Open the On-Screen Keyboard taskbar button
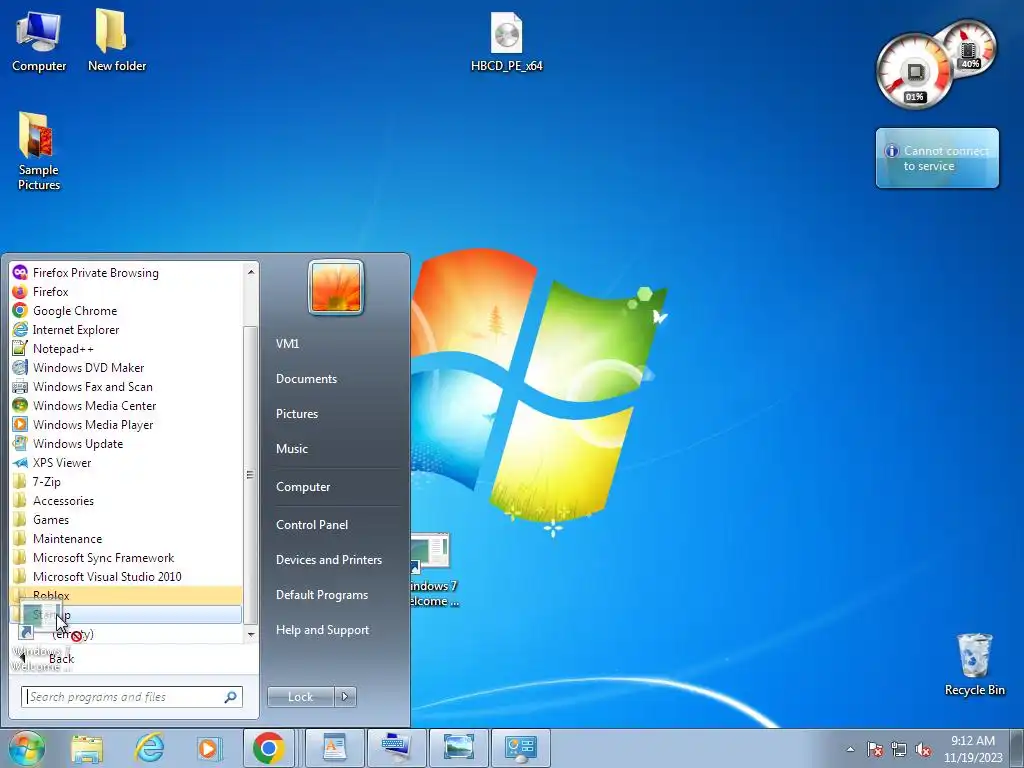The width and height of the screenshot is (1024, 768). click(396, 748)
